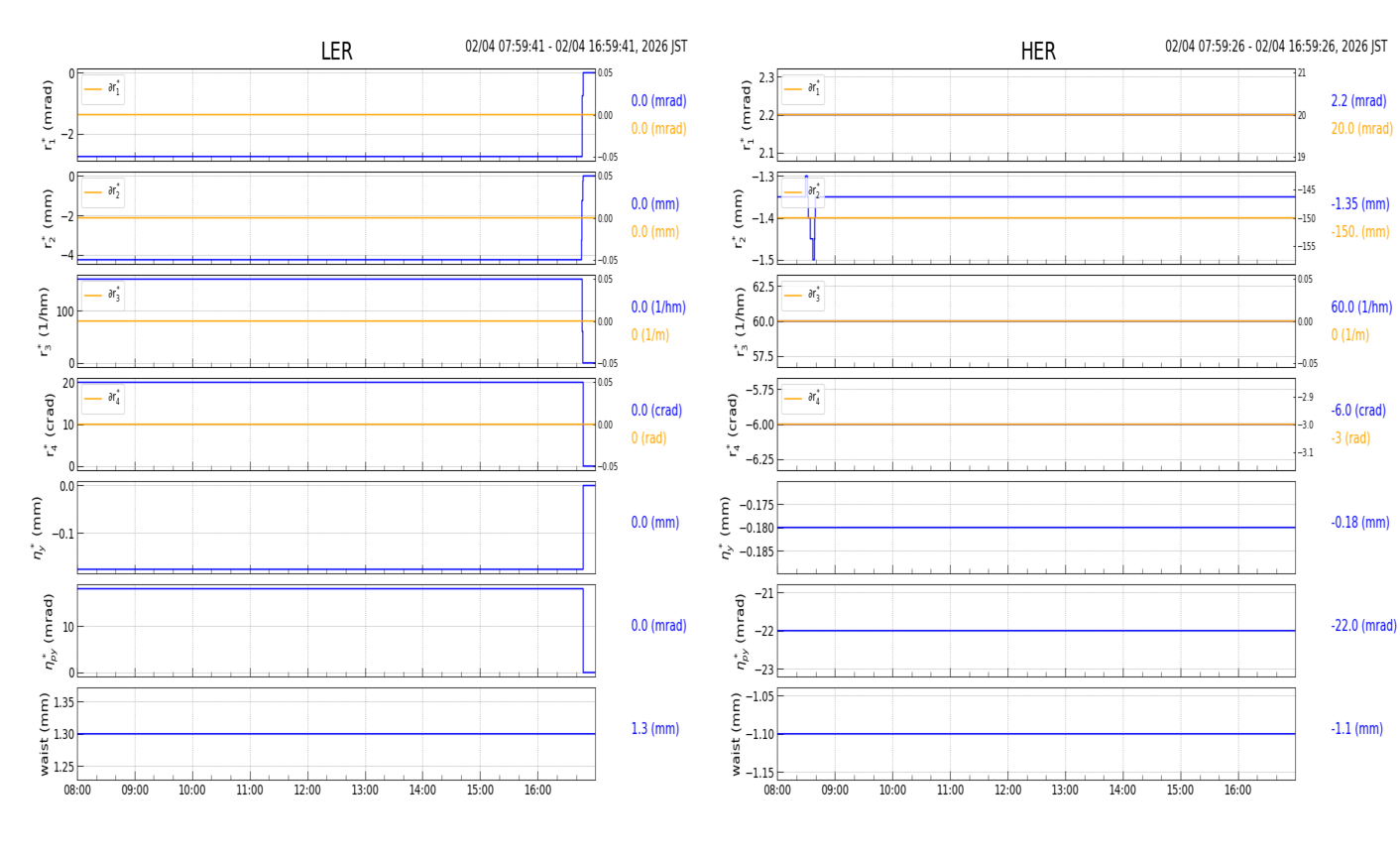Click the HER plot column title
Screen dimensions: 1400x857
click(1038, 52)
